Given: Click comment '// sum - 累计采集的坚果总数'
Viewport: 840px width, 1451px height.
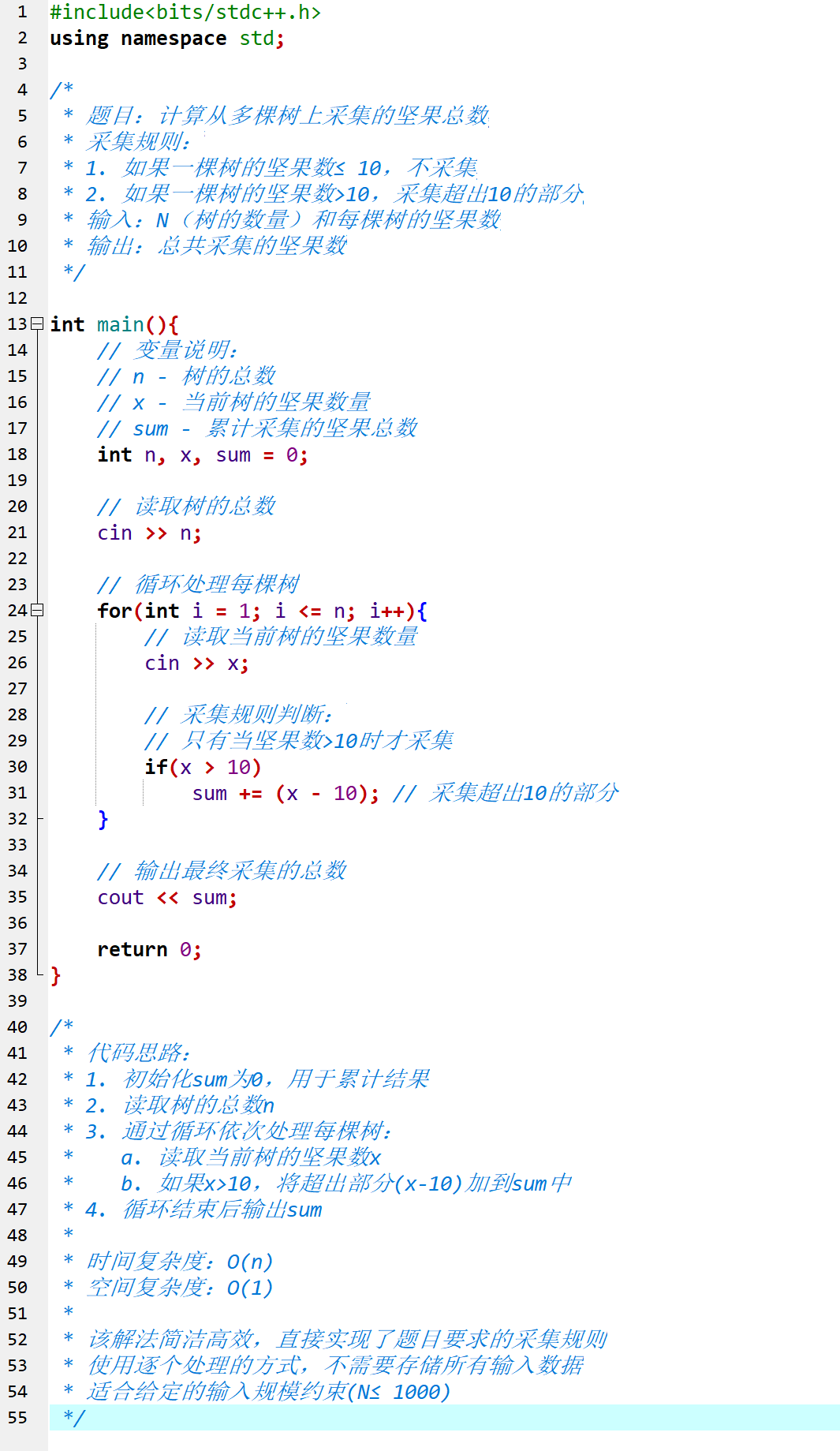Looking at the screenshot, I should pyautogui.click(x=258, y=428).
